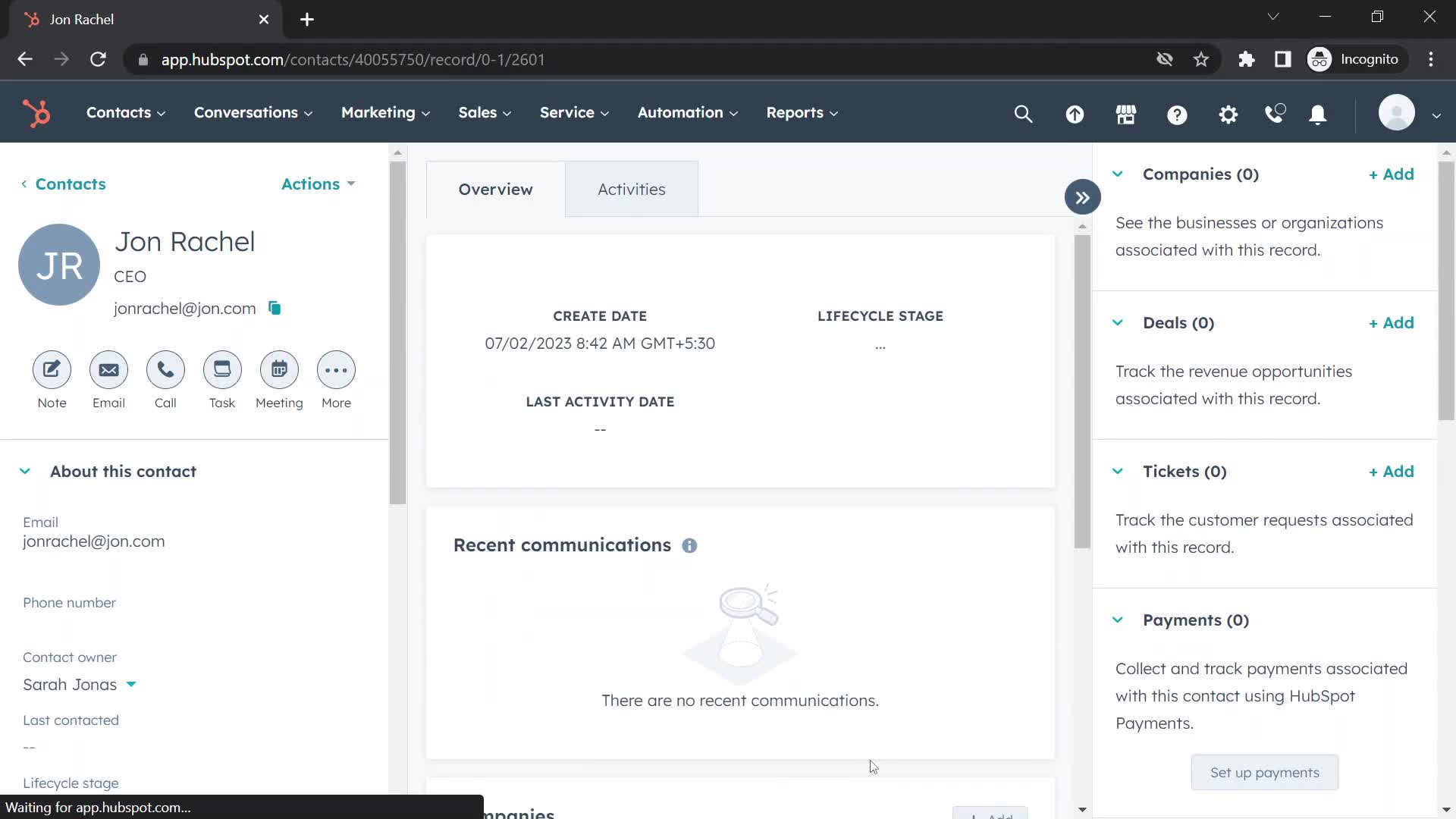
Task: Expand the Companies section chevron
Action: (1119, 173)
